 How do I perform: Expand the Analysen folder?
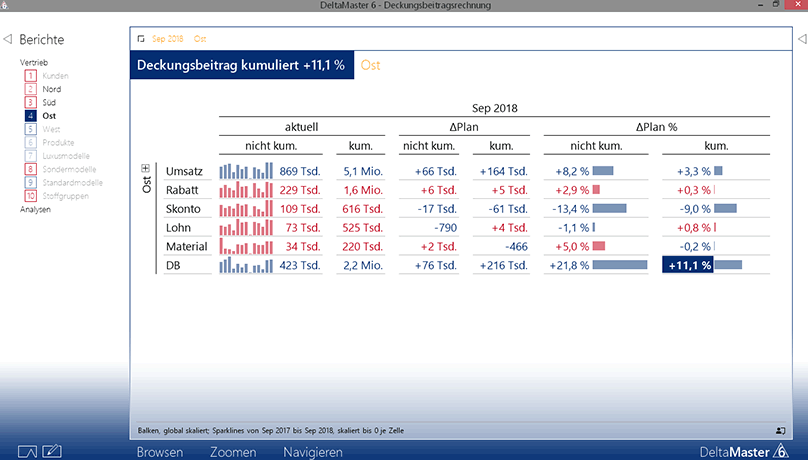click(35, 209)
